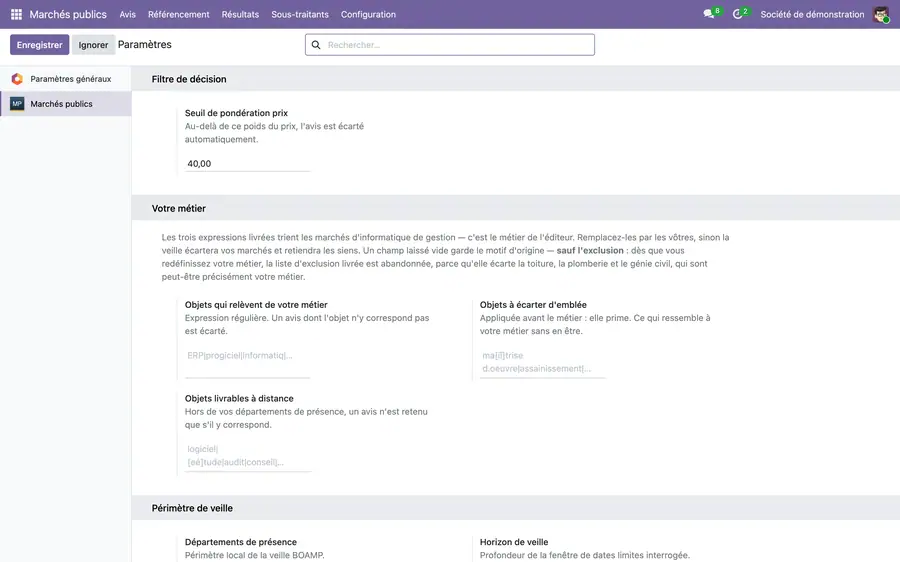Click the Horizon de veille label

click(514, 542)
